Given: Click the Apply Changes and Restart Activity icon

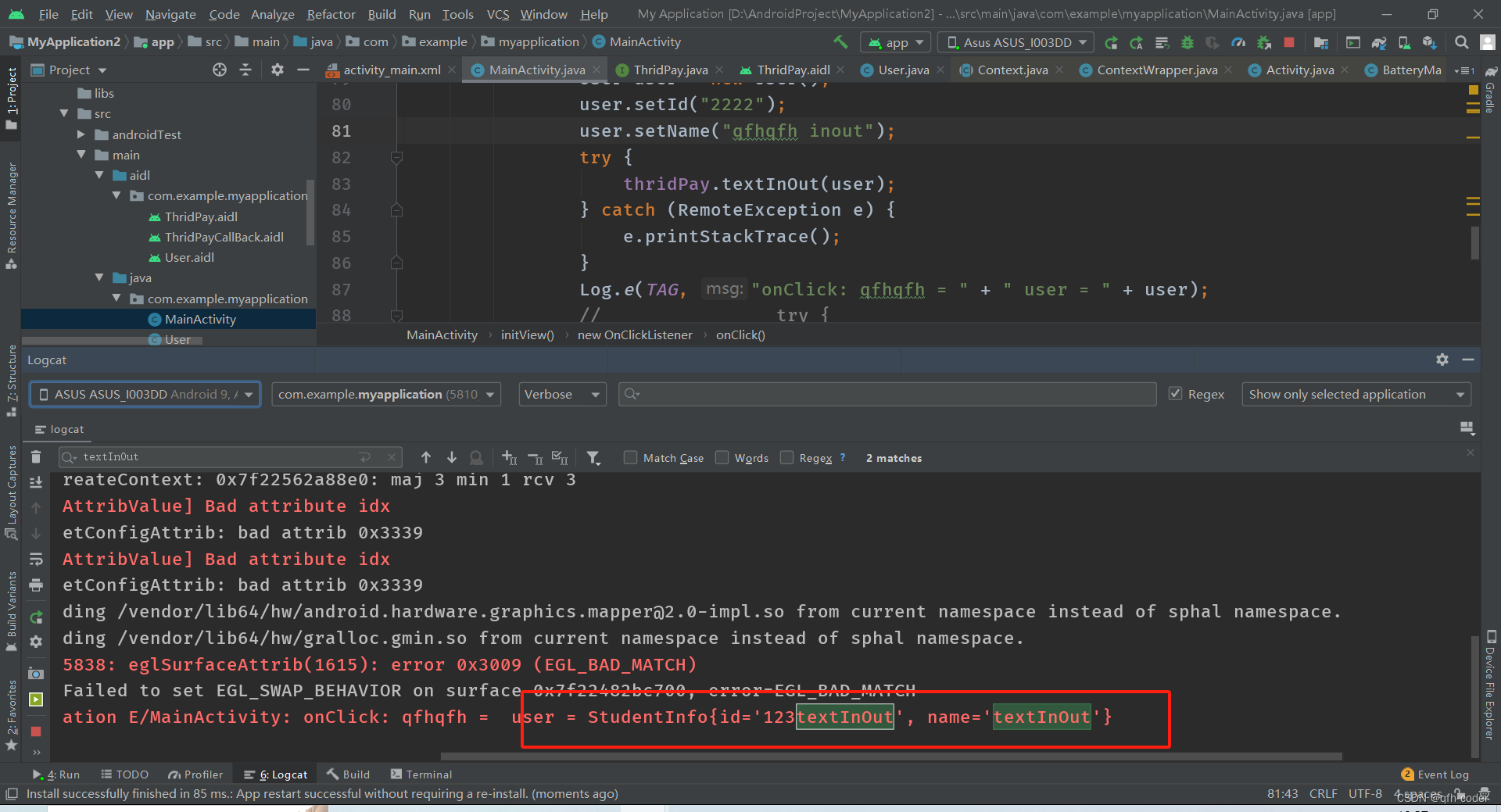Looking at the screenshot, I should (1137, 42).
